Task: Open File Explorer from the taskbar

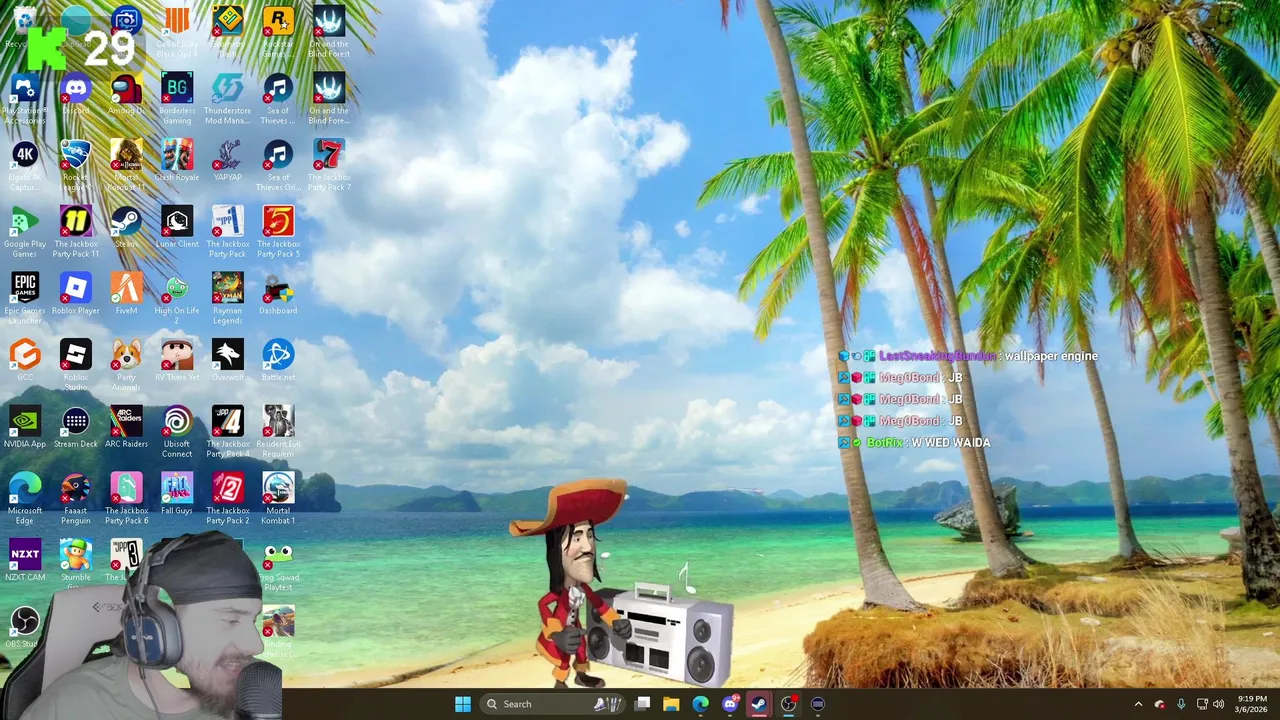Action: point(671,704)
